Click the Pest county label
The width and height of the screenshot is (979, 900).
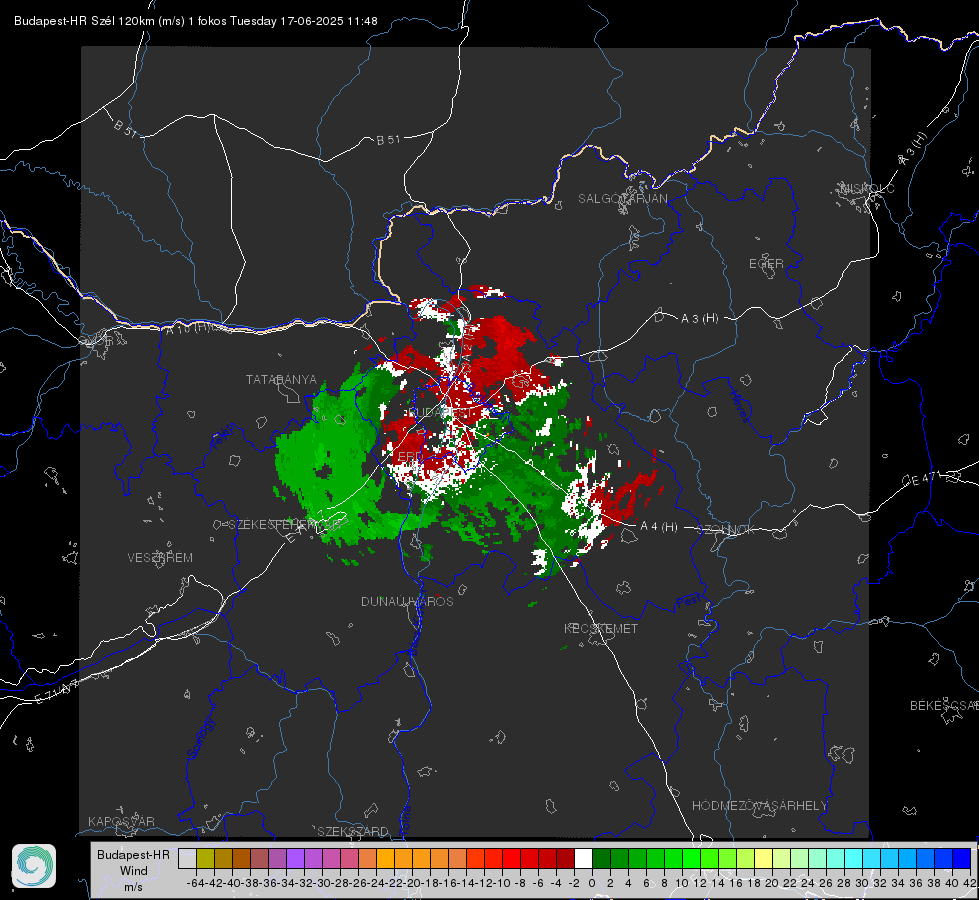[x=689, y=601]
